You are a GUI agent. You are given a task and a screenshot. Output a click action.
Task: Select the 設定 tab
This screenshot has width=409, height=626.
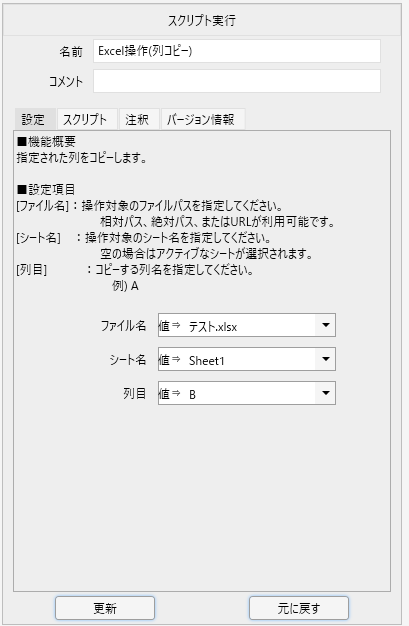point(34,119)
